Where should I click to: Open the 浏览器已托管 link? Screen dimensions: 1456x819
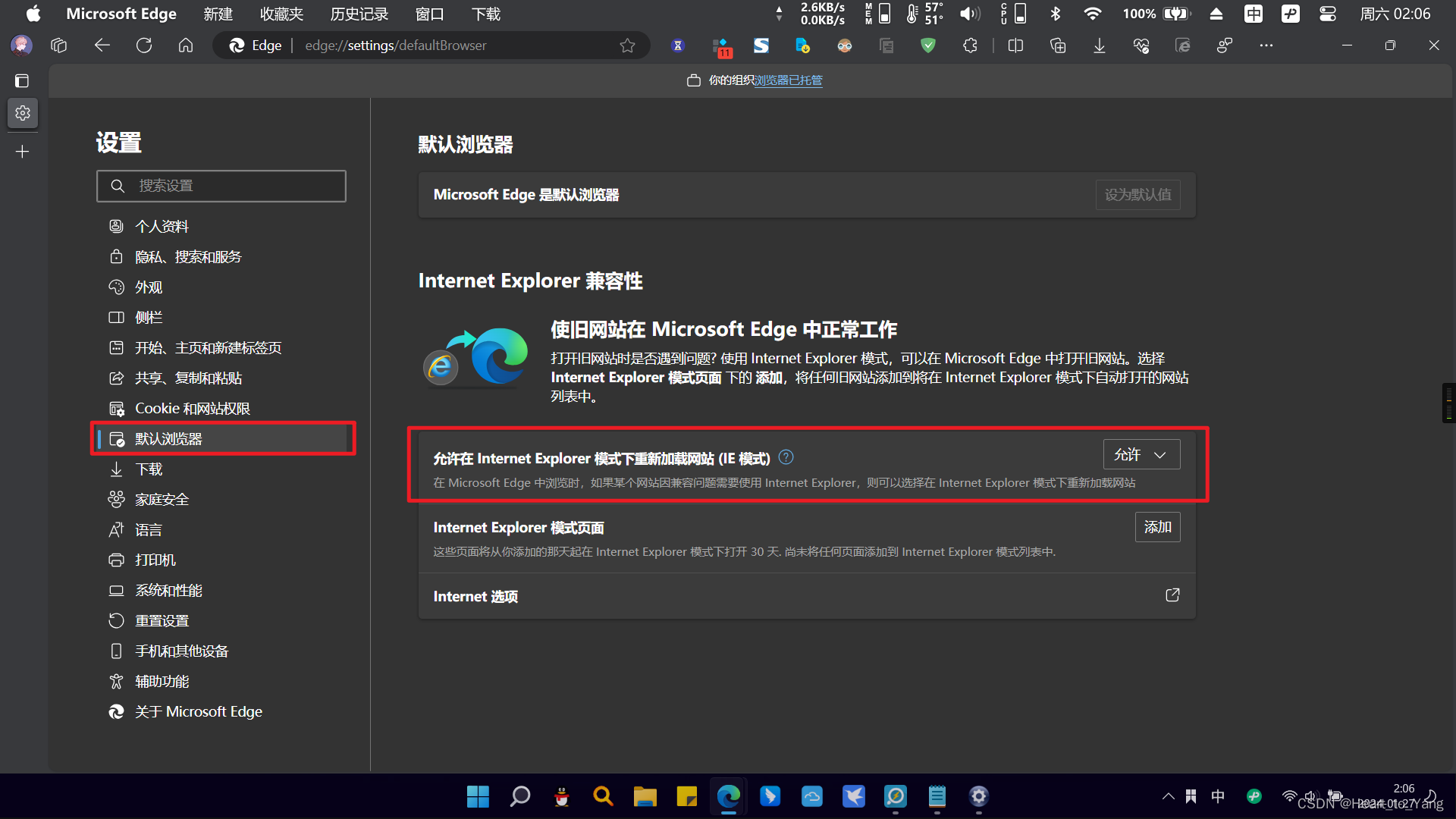click(788, 80)
